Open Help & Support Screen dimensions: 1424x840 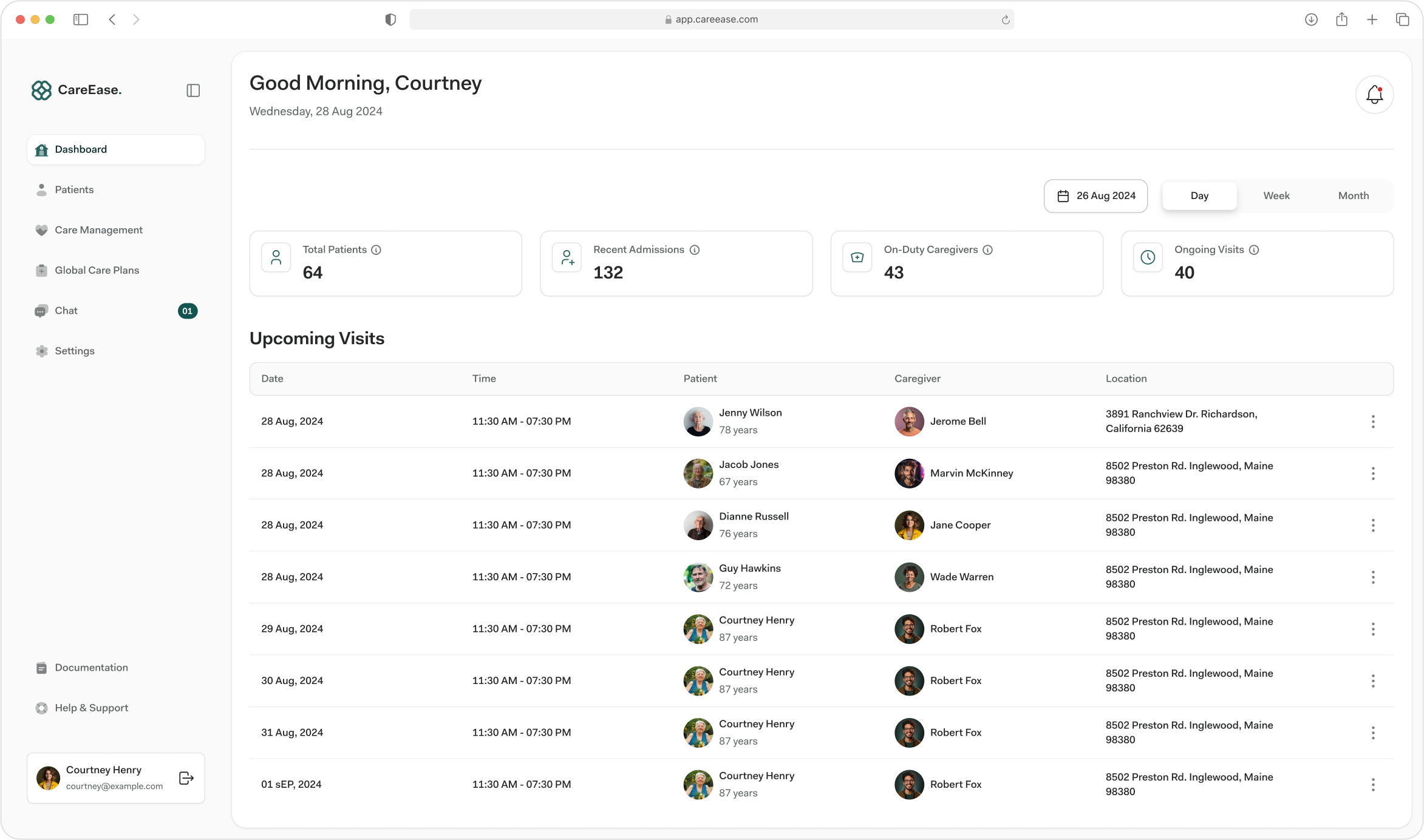click(116, 708)
